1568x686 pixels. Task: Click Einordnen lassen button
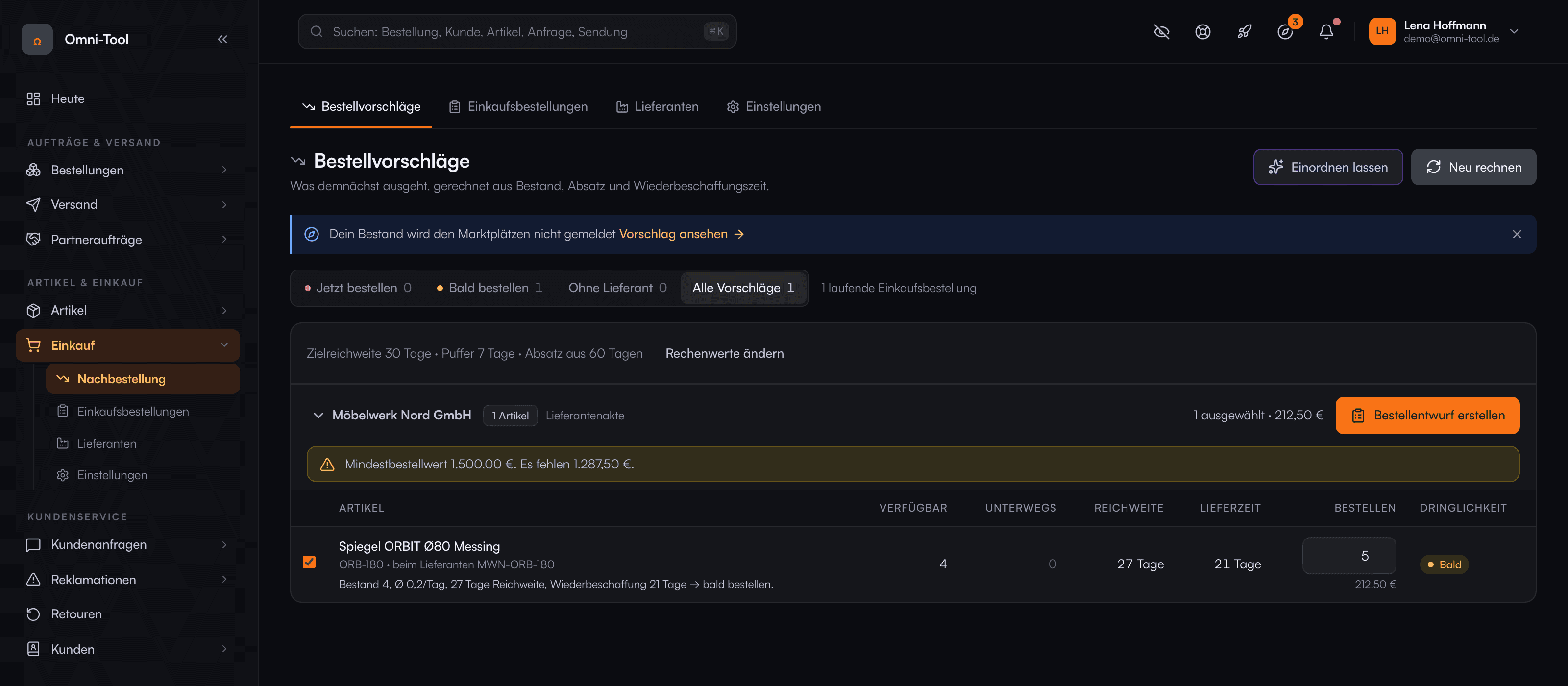1327,167
